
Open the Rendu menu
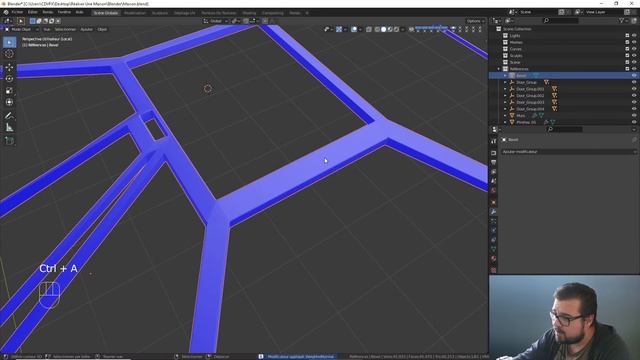pos(48,12)
